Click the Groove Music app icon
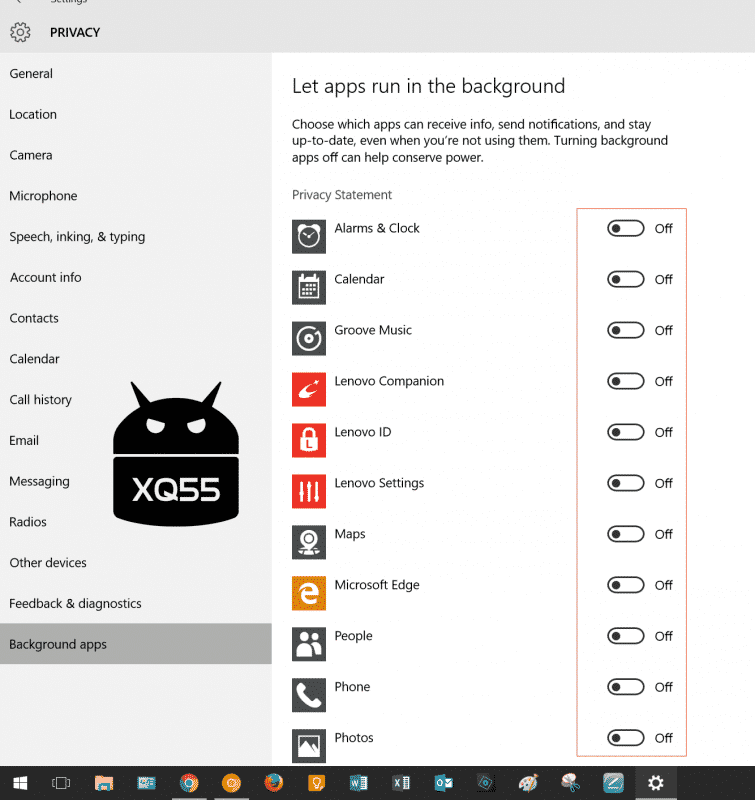 [x=309, y=338]
